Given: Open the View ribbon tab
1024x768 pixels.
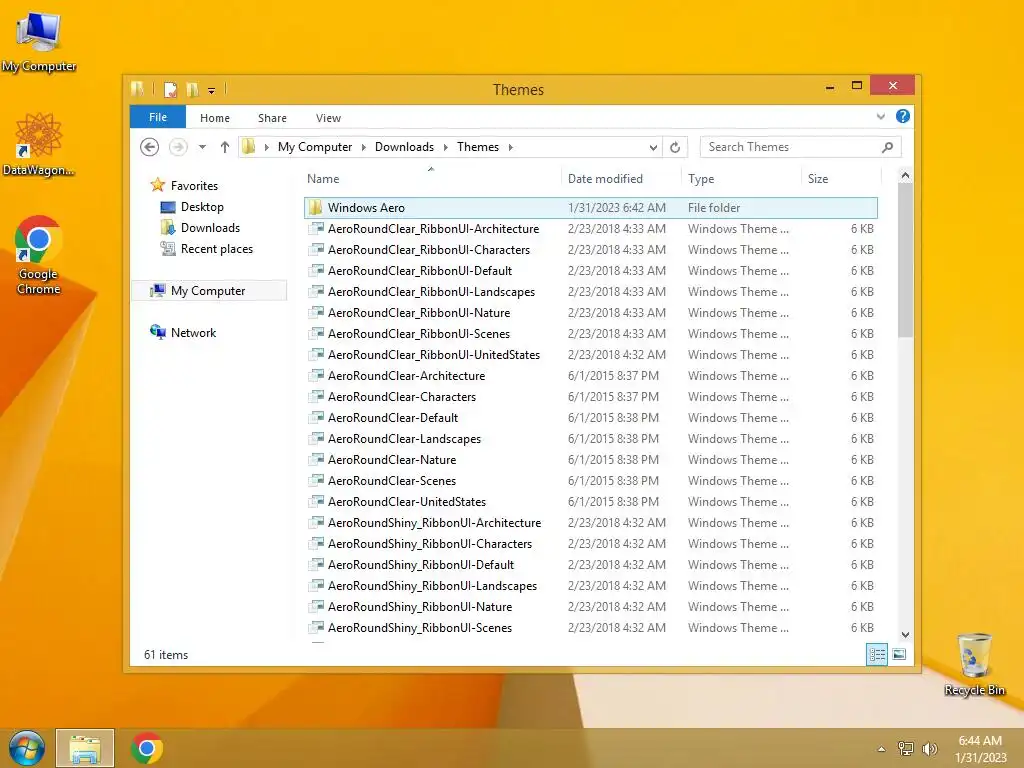Looking at the screenshot, I should 328,118.
